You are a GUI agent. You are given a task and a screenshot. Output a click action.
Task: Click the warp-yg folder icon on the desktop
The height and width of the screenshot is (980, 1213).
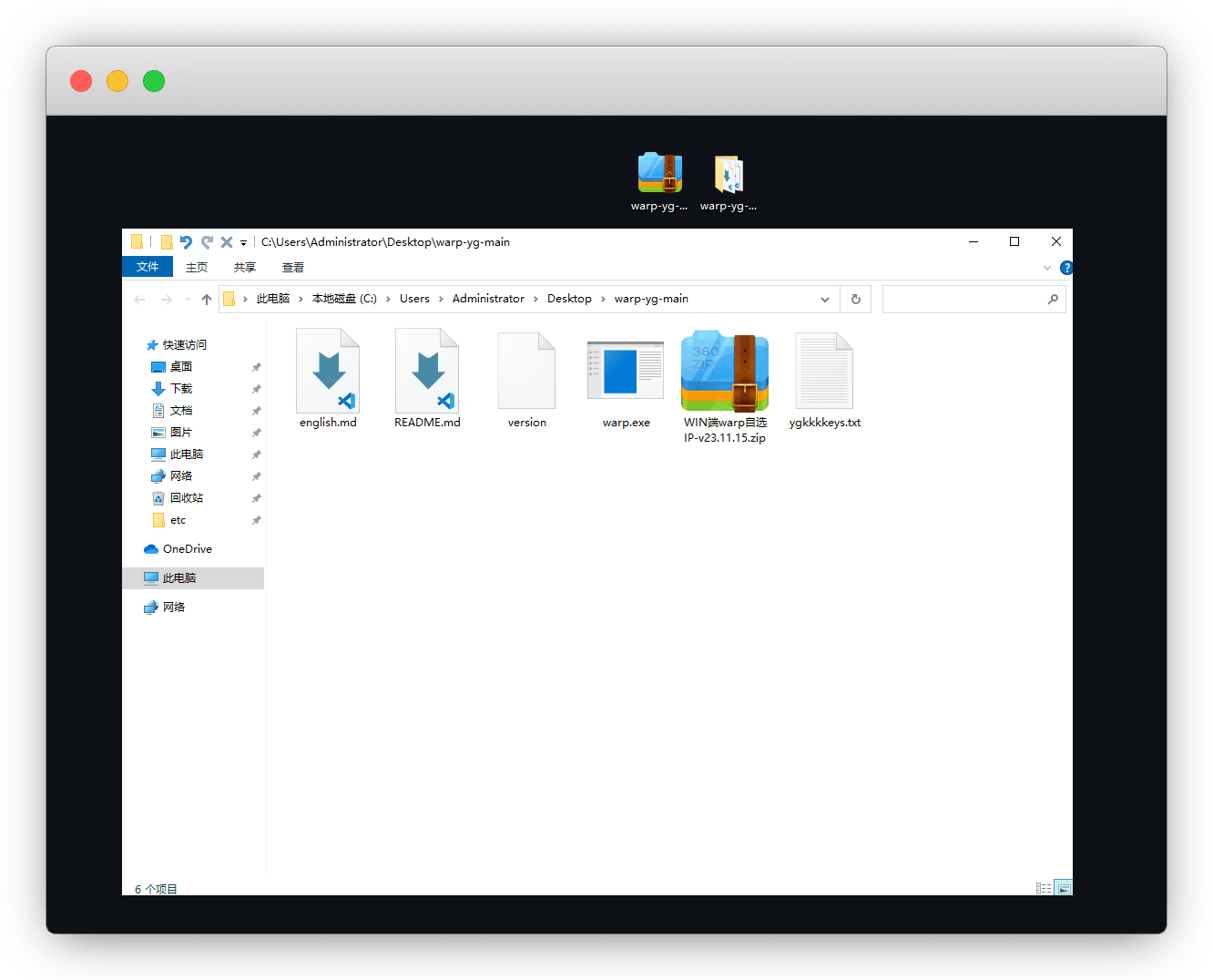[729, 174]
